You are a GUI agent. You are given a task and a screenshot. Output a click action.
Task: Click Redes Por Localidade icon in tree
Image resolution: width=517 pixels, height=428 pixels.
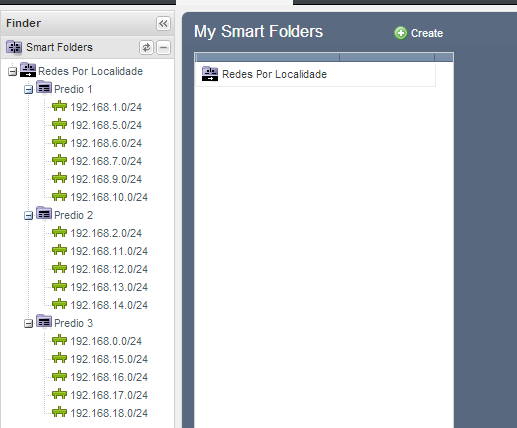coord(28,70)
